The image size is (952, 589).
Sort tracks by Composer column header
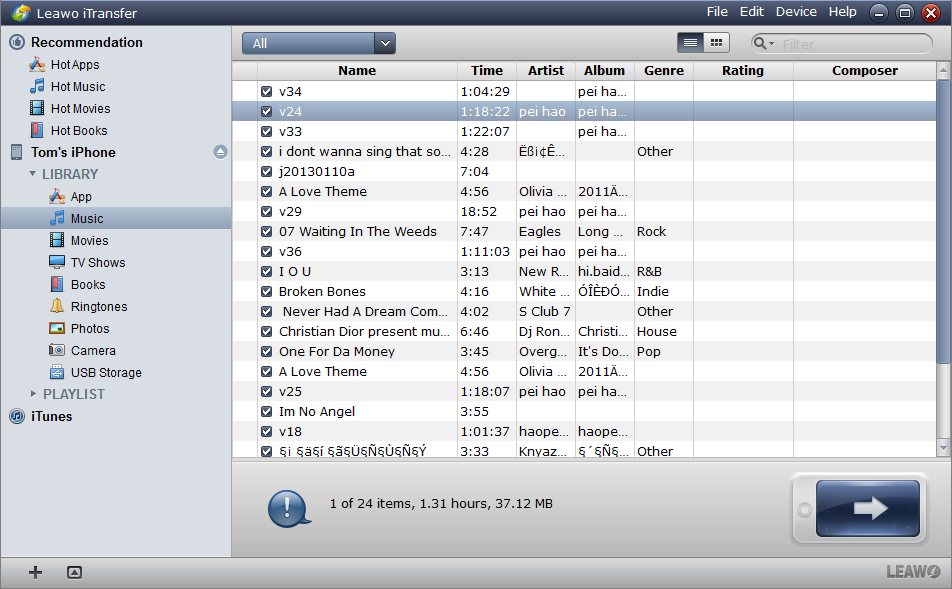[865, 70]
